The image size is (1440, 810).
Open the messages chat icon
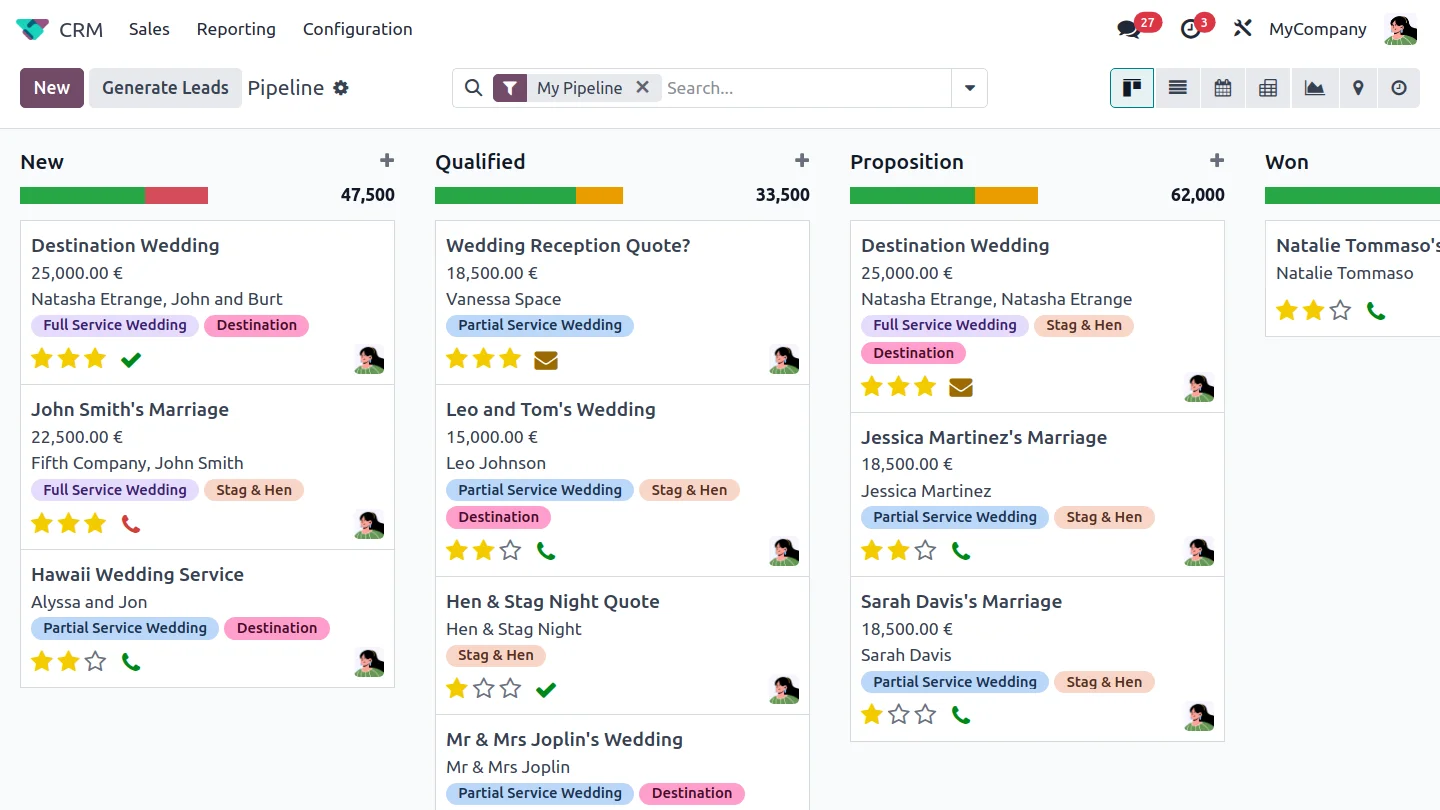tap(1129, 29)
